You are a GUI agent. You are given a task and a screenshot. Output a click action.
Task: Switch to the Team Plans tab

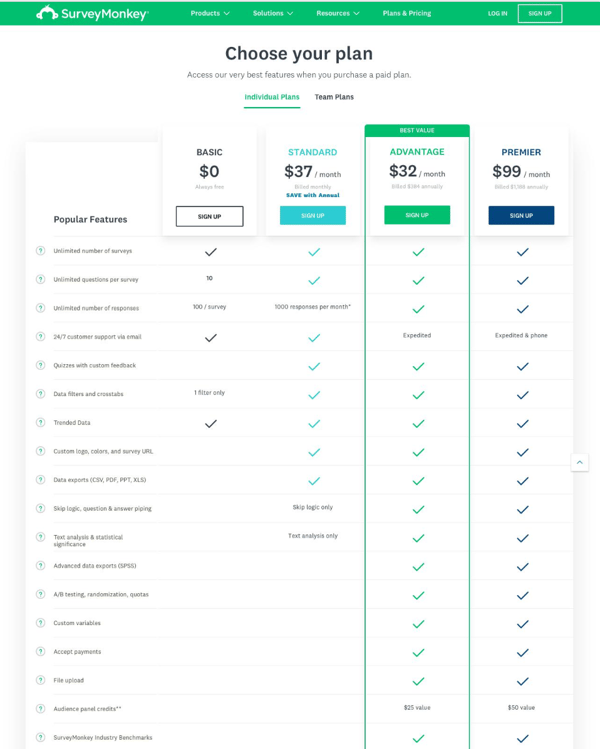click(x=334, y=97)
